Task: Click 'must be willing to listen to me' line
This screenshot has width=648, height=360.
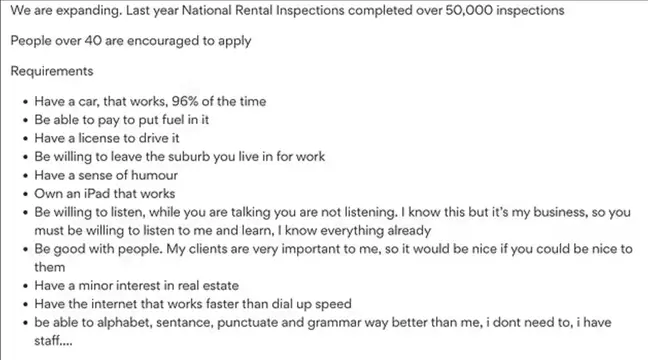Action: point(233,230)
